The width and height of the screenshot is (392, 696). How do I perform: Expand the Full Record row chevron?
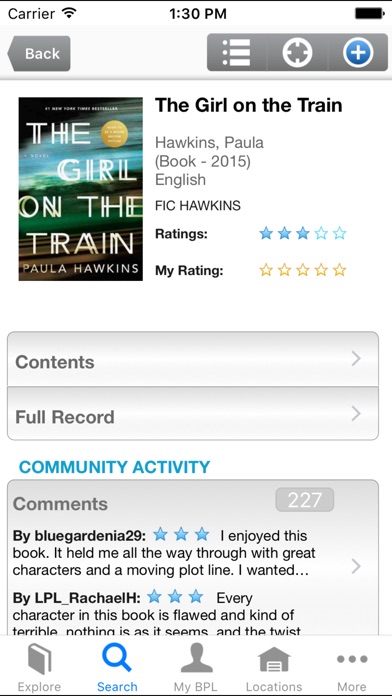(356, 414)
